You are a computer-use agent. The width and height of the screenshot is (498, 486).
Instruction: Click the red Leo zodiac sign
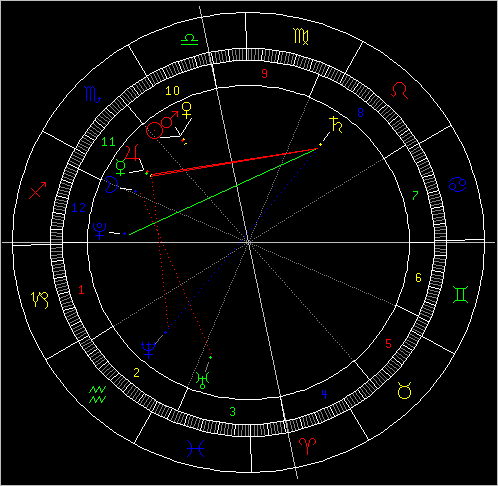pyautogui.click(x=399, y=90)
